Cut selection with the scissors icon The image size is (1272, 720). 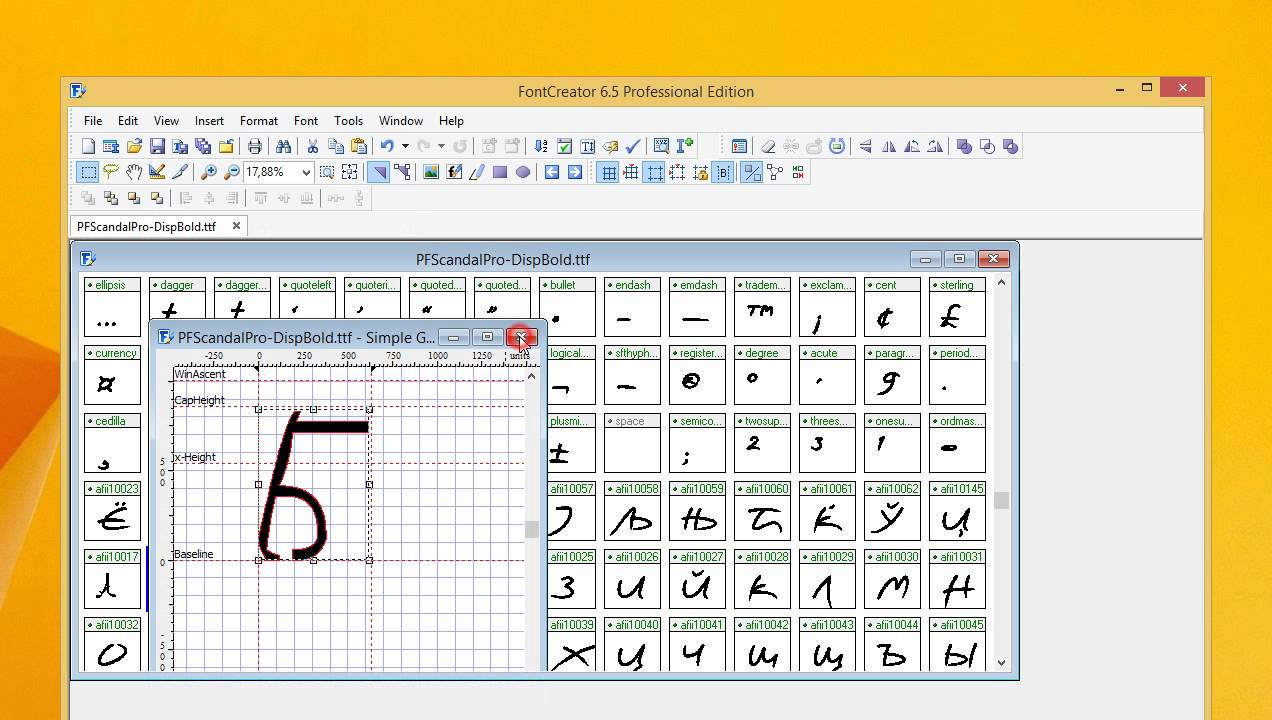click(312, 146)
